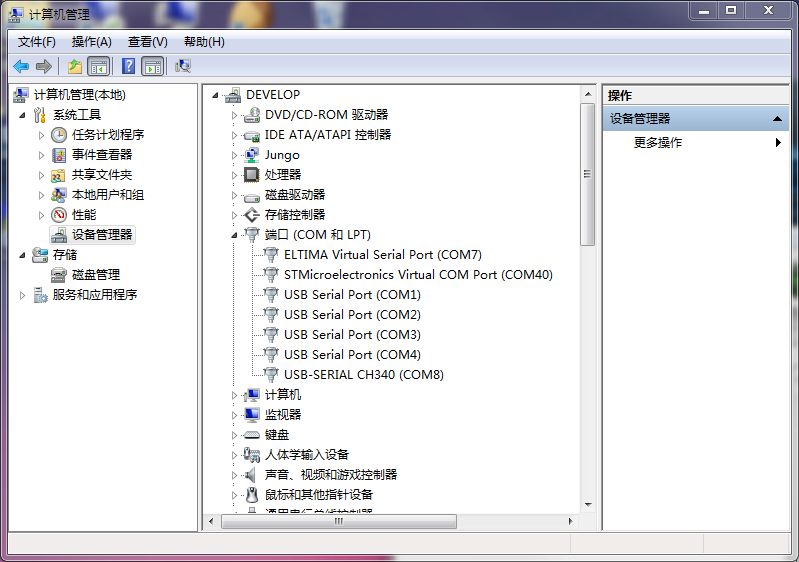Maximize the 计算机管理 window
This screenshot has height=562, width=799.
click(x=731, y=10)
